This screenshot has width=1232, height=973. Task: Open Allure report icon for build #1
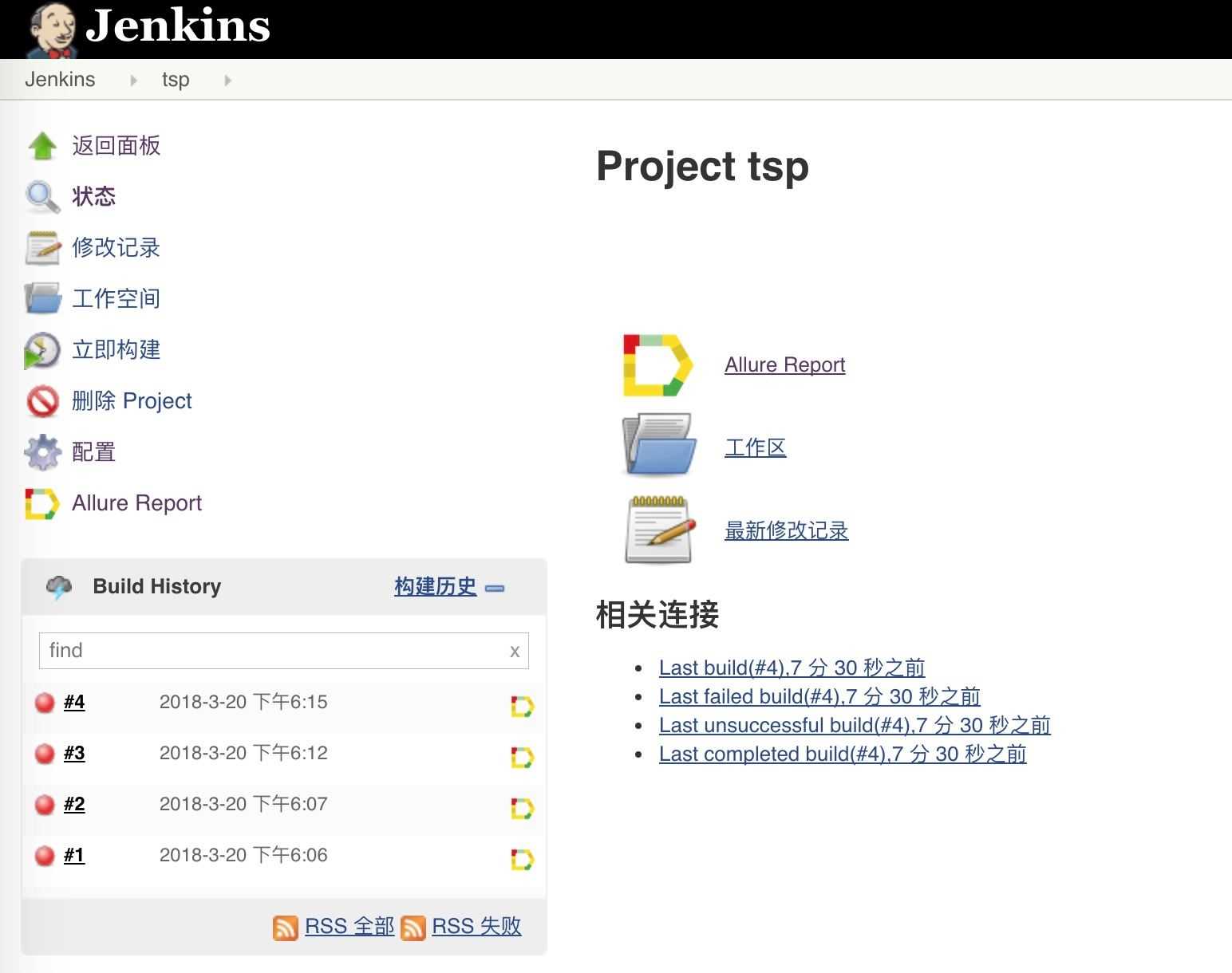[522, 860]
